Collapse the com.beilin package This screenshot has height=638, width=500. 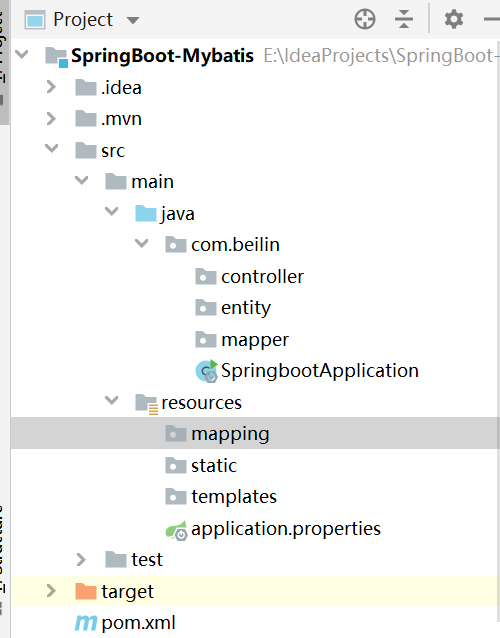[x=141, y=243]
